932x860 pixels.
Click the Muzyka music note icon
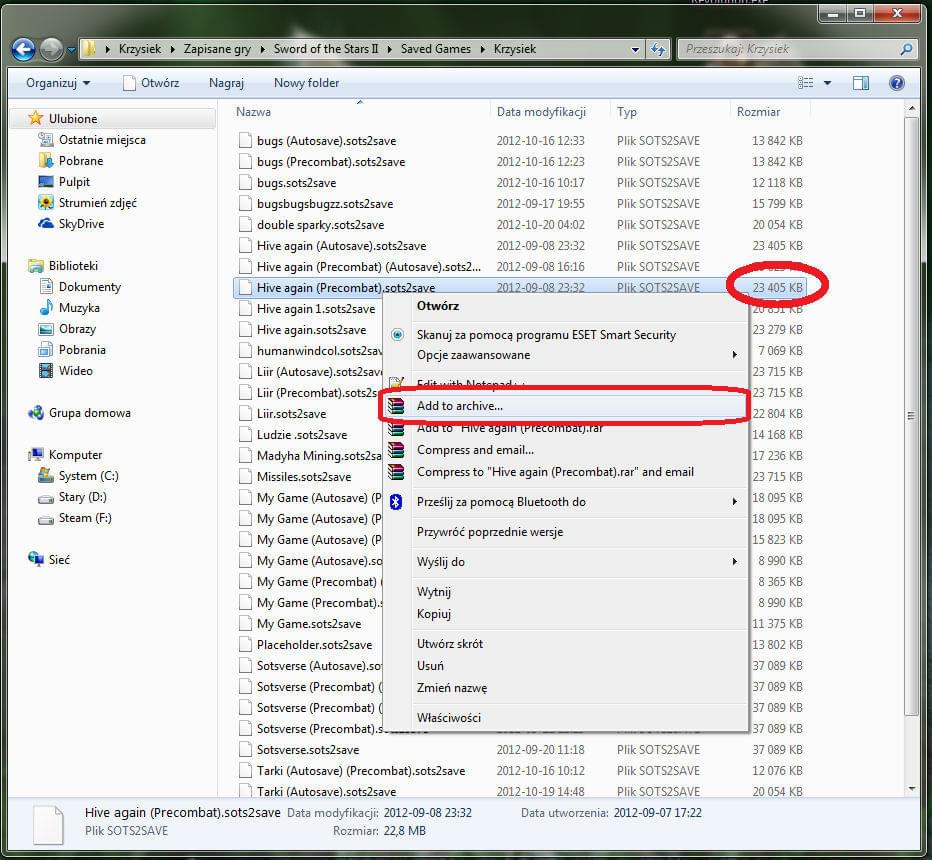pos(46,308)
